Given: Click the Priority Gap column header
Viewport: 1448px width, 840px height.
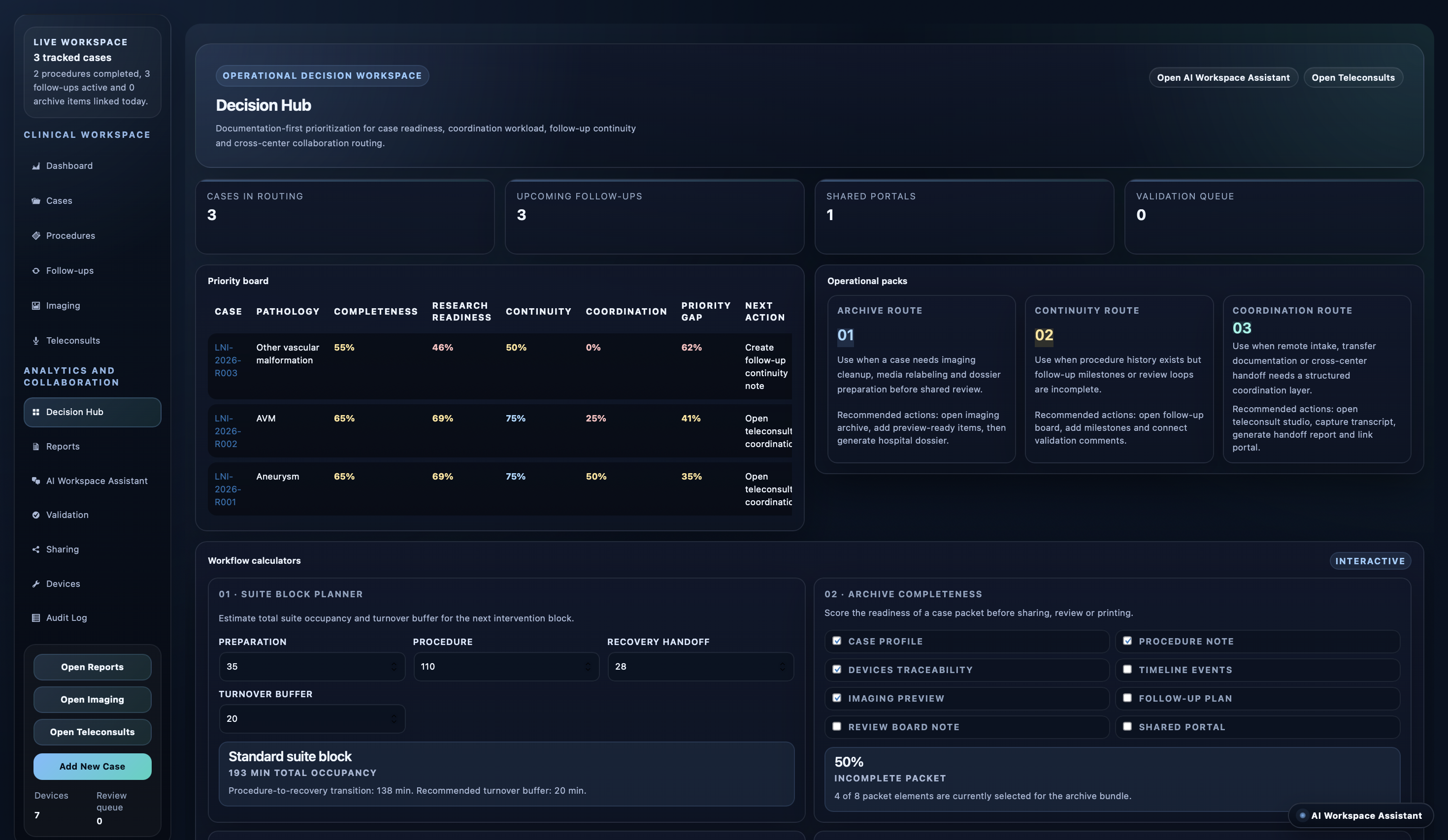Looking at the screenshot, I should pos(706,311).
